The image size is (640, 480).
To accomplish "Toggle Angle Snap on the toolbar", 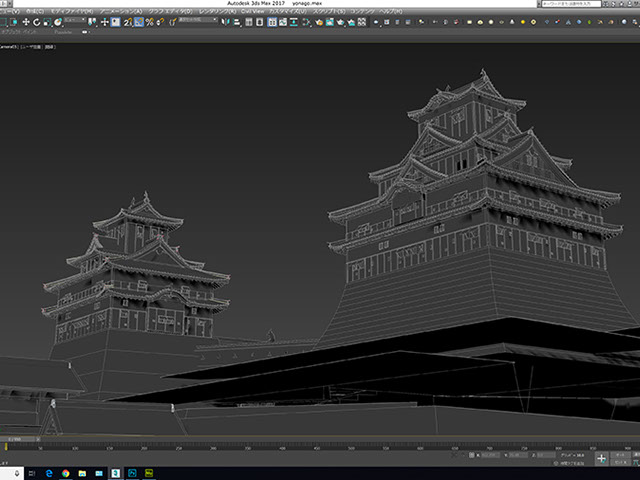I will pyautogui.click(x=136, y=21).
